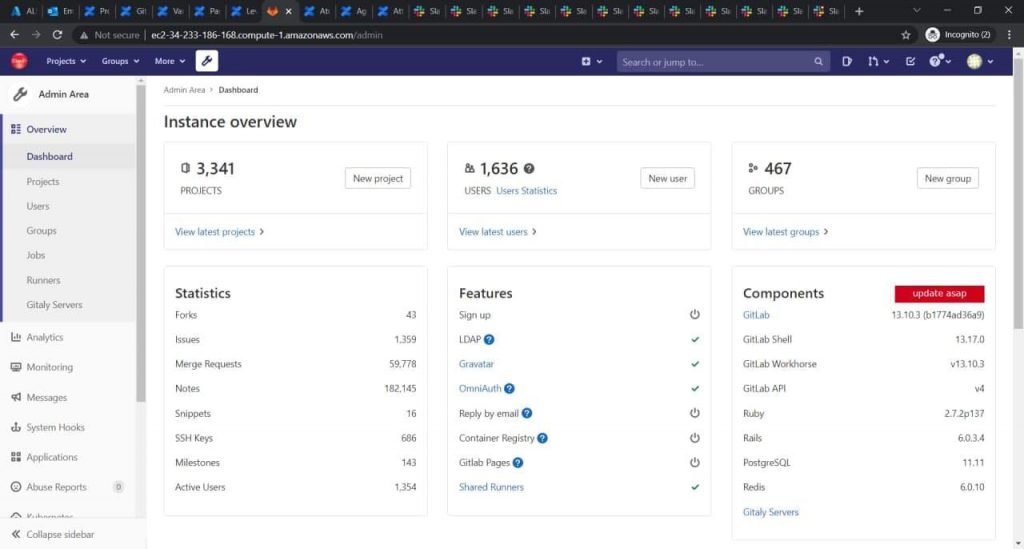The image size is (1024, 549).
Task: Open the More dropdown in navbar
Action: [x=170, y=61]
